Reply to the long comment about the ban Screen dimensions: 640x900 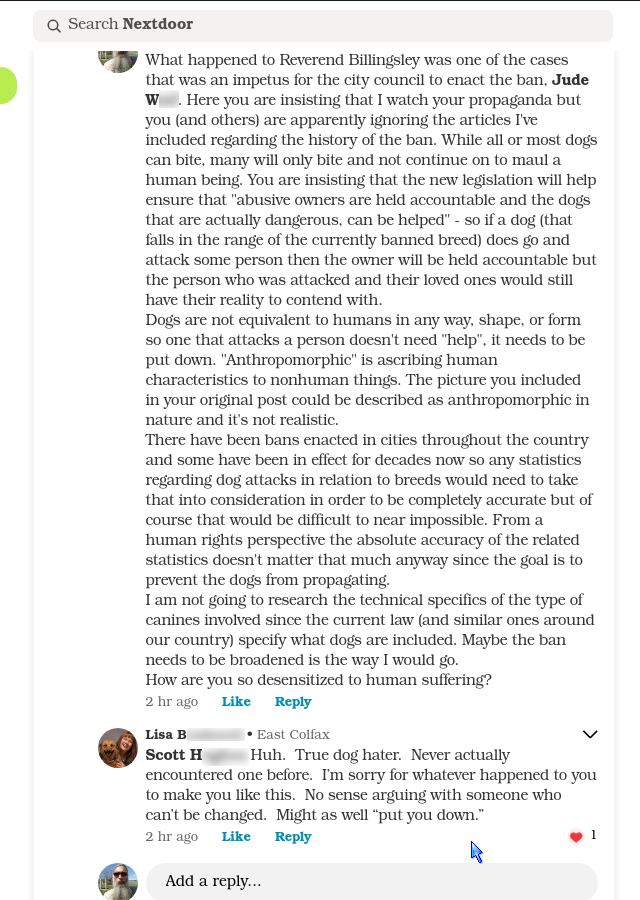tap(293, 702)
